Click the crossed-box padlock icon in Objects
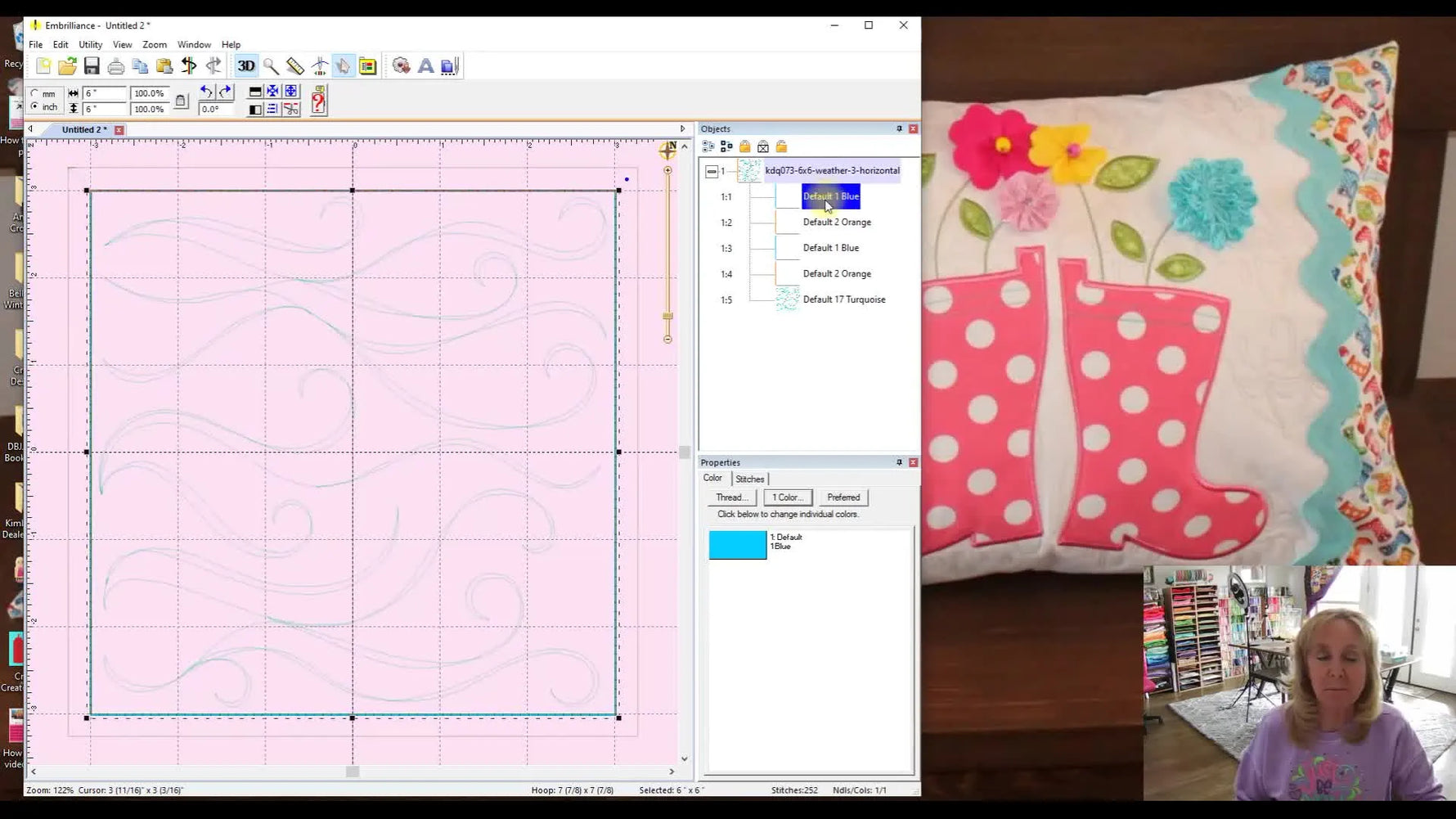1456x819 pixels. (763, 146)
